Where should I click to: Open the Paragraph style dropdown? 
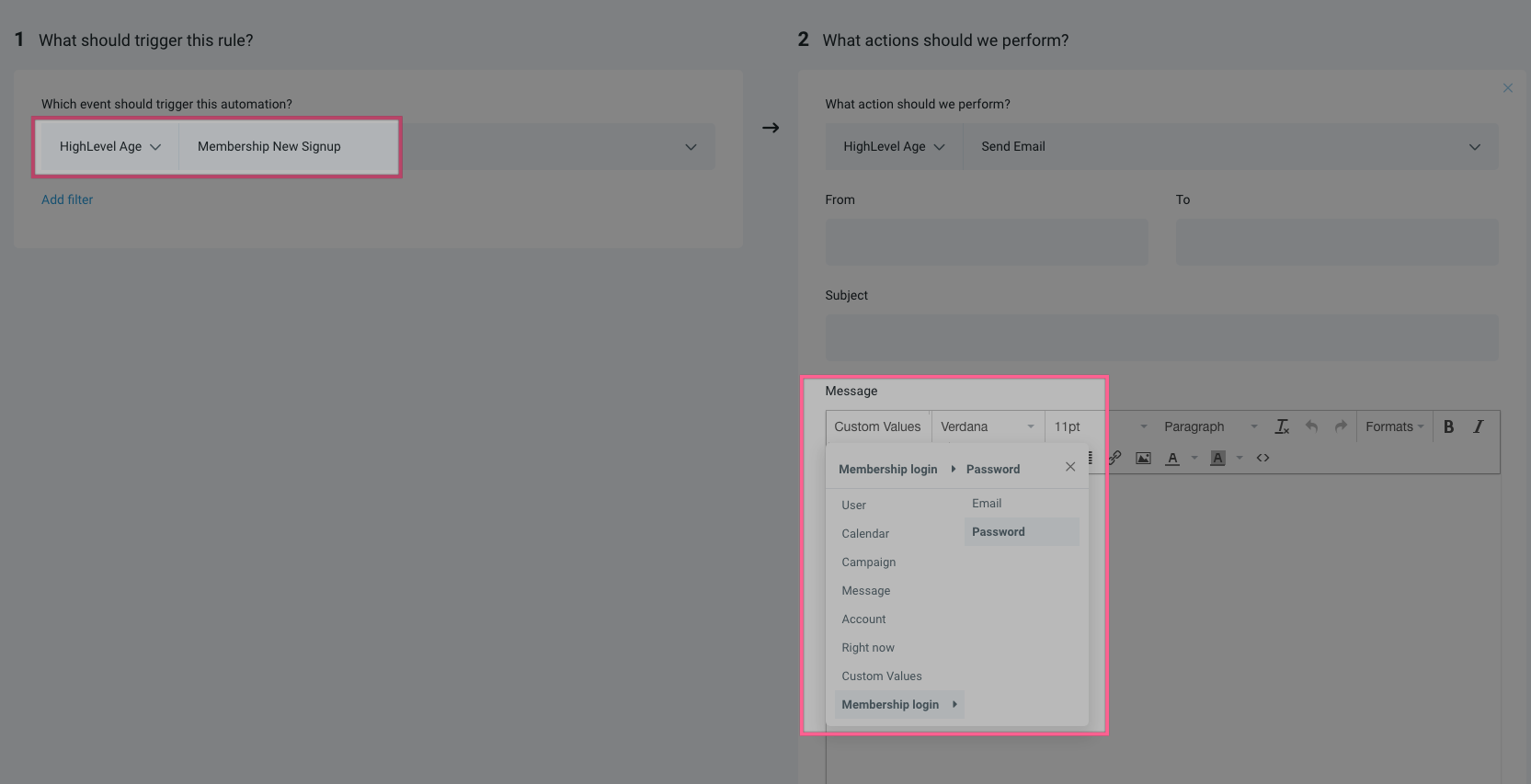point(1209,426)
